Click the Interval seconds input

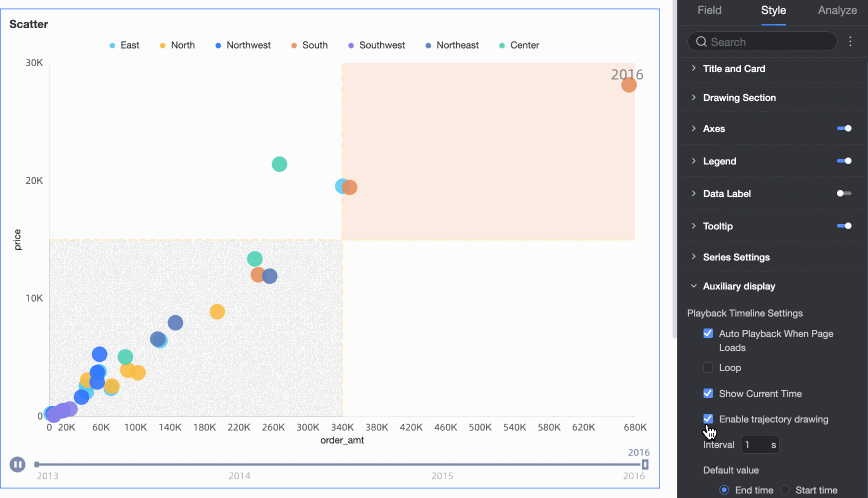[x=760, y=445]
